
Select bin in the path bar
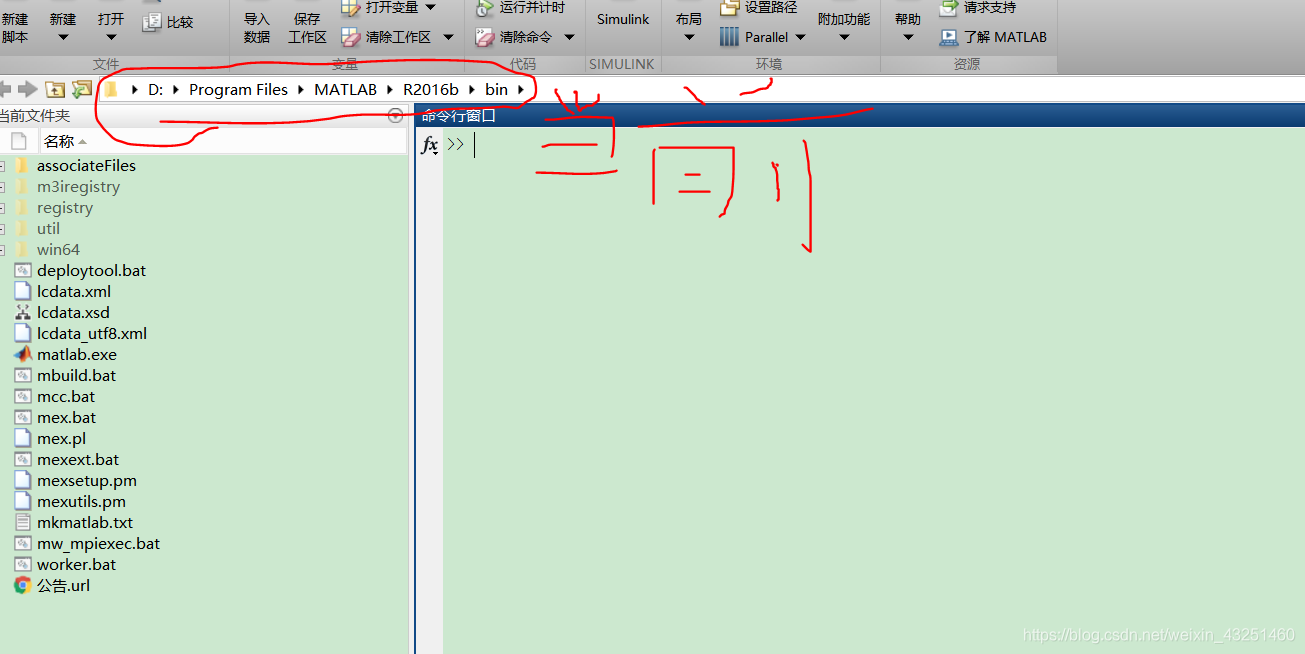coord(497,90)
